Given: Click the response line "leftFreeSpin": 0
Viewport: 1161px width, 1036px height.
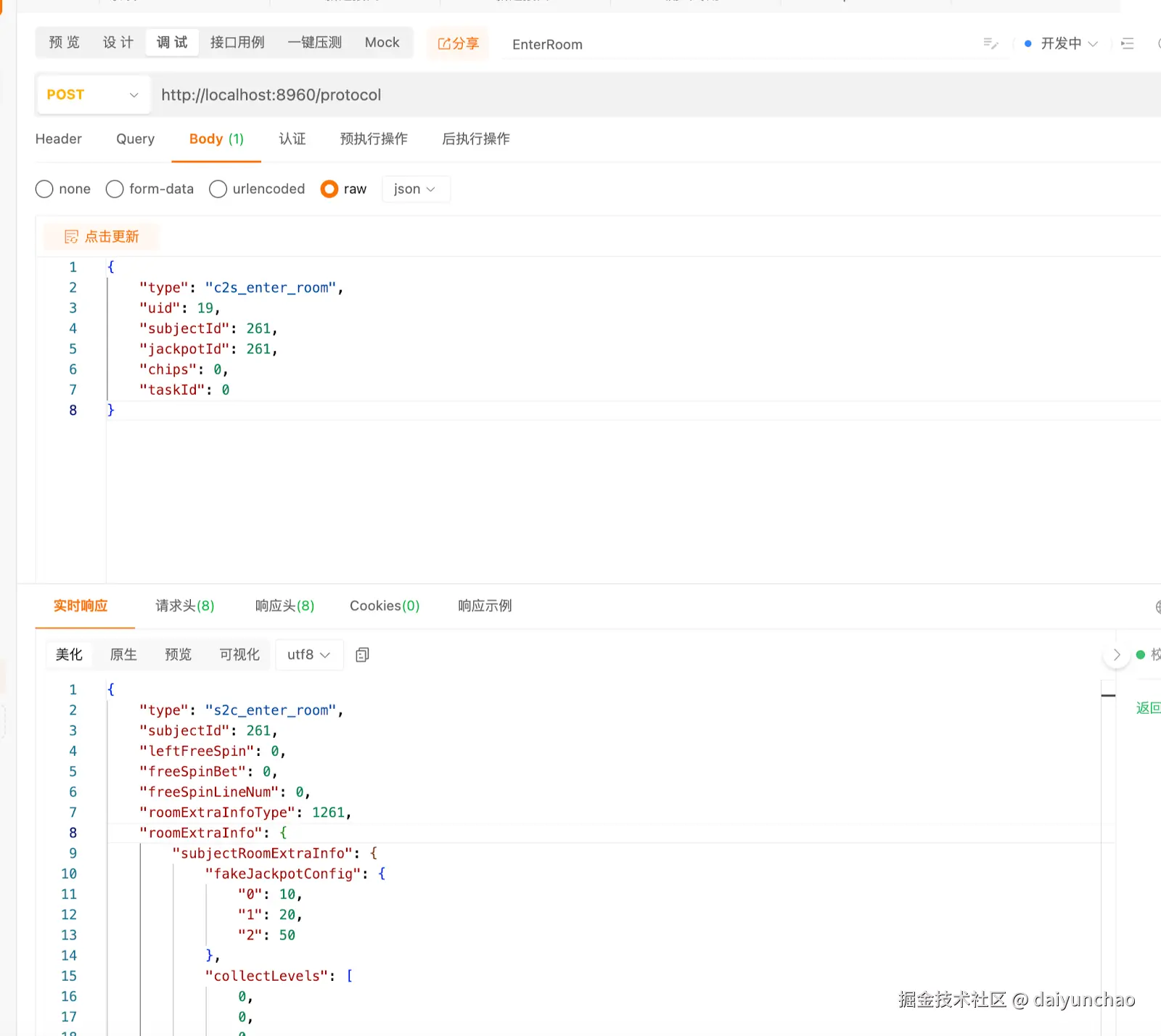Looking at the screenshot, I should coord(213,751).
